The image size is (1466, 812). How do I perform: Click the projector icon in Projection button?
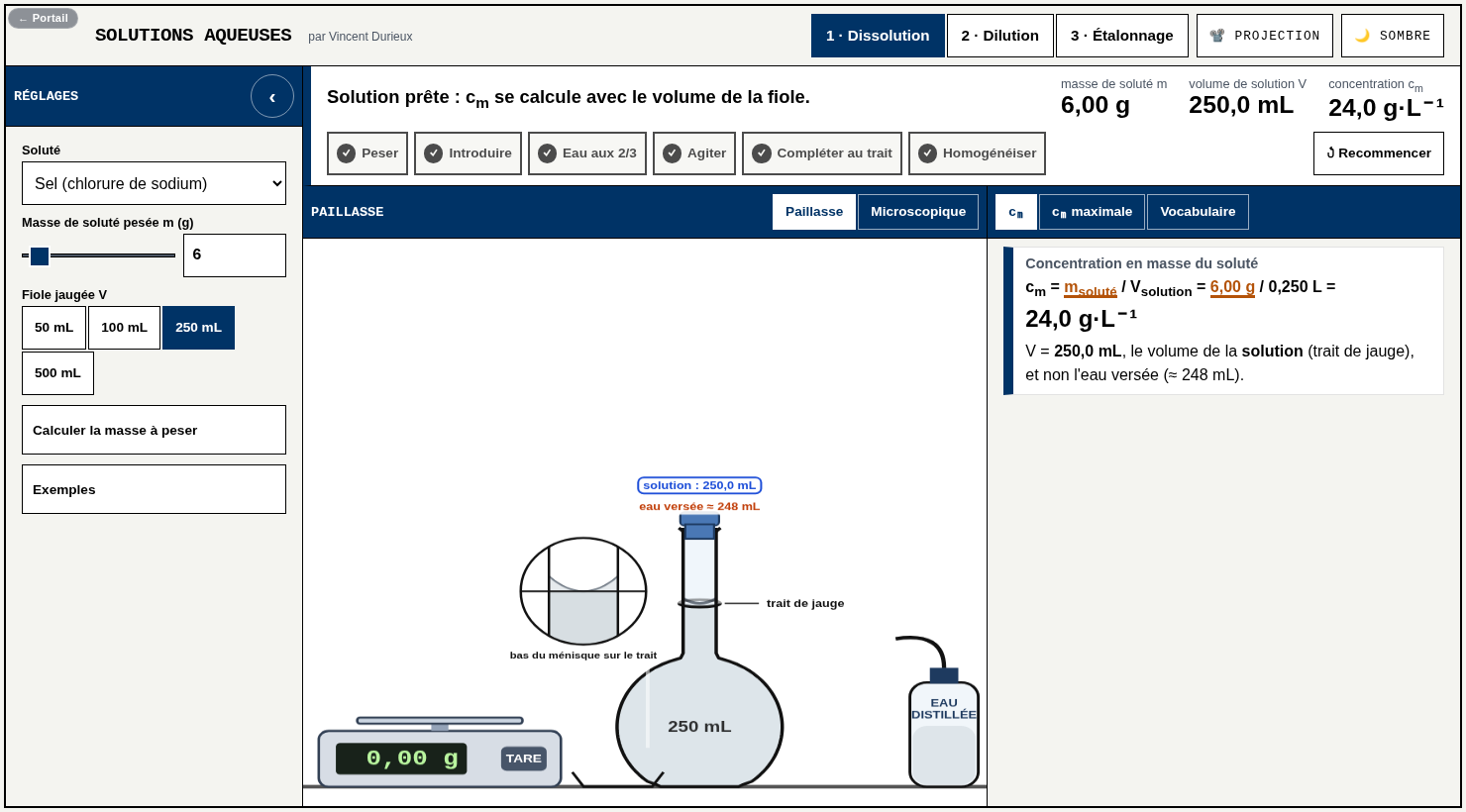point(1217,36)
